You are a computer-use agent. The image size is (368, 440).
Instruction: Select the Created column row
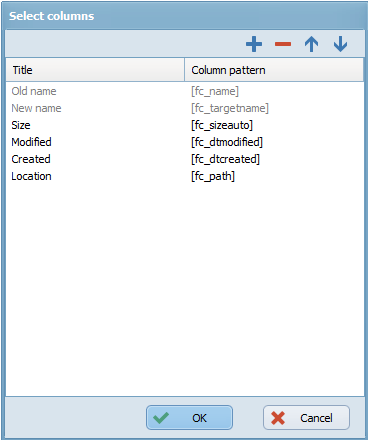point(185,159)
